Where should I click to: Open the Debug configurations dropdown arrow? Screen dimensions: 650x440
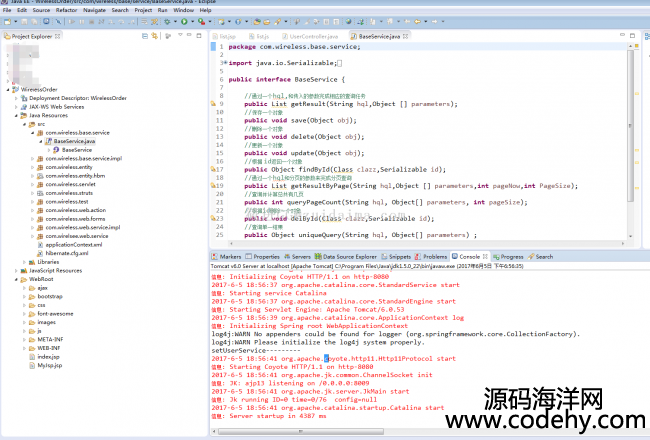point(175,22)
